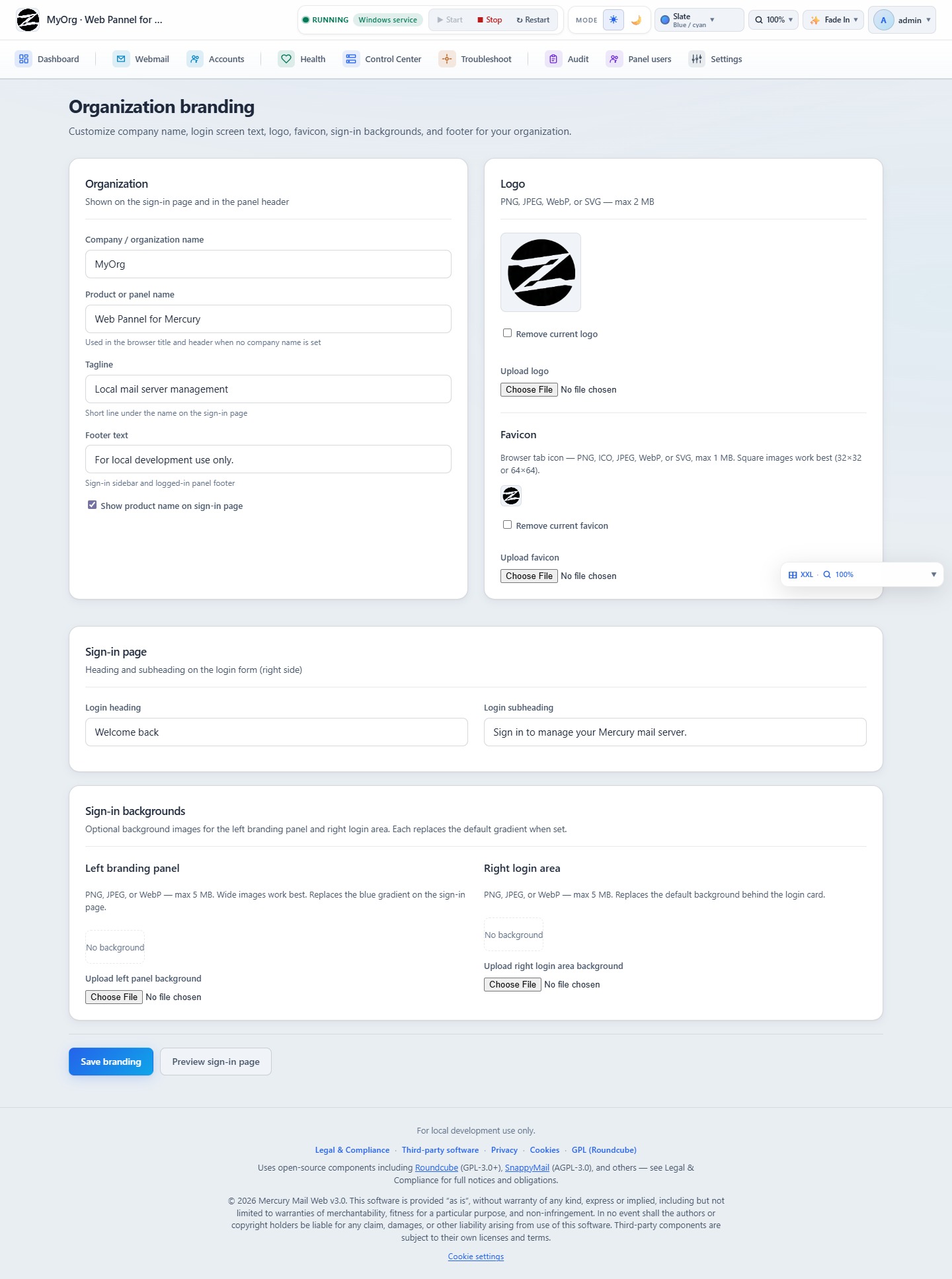Open the Audit clipboard icon
The width and height of the screenshot is (952, 1279).
[553, 59]
